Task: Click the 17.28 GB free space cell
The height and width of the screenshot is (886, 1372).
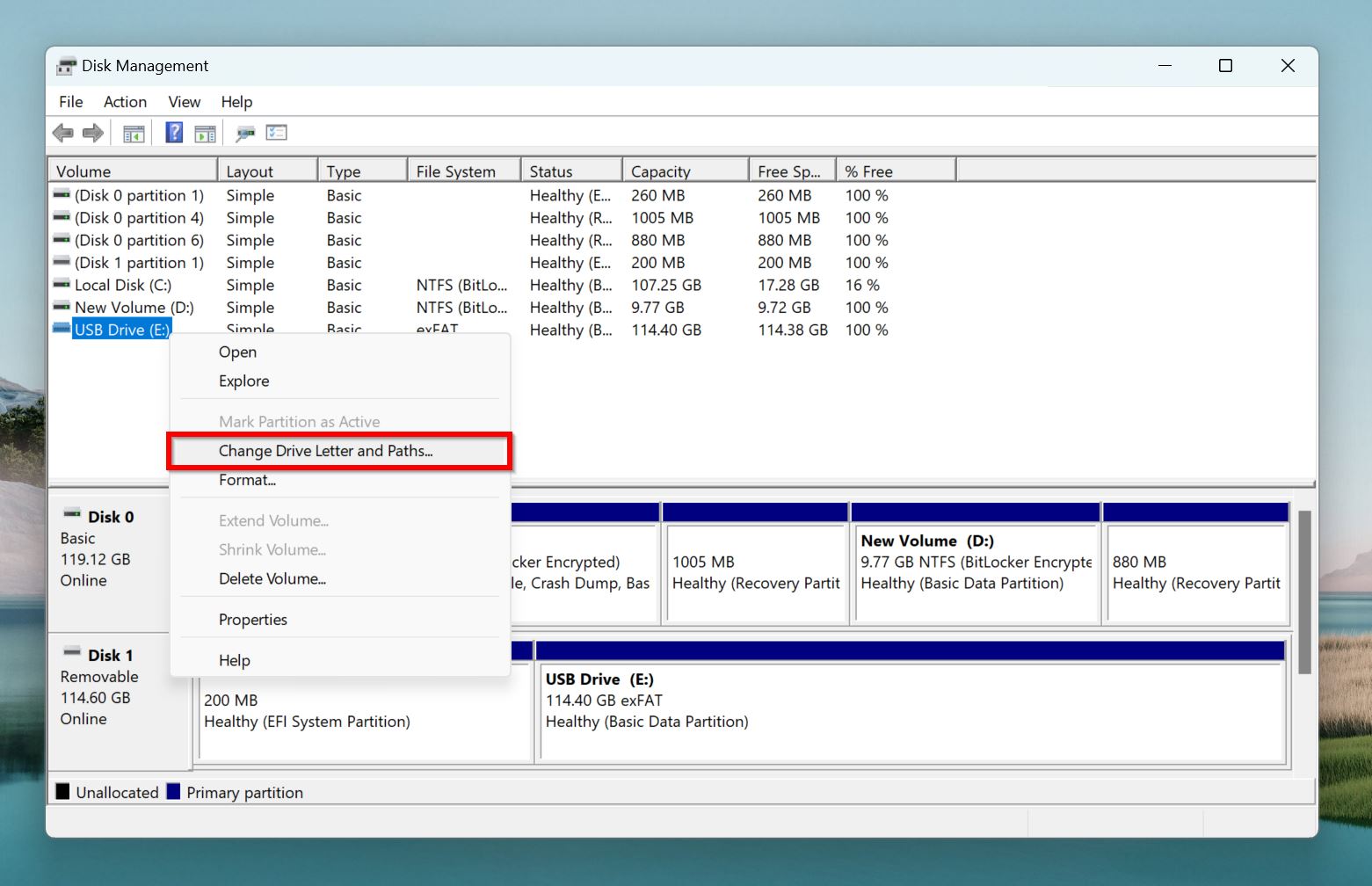Action: click(x=788, y=285)
